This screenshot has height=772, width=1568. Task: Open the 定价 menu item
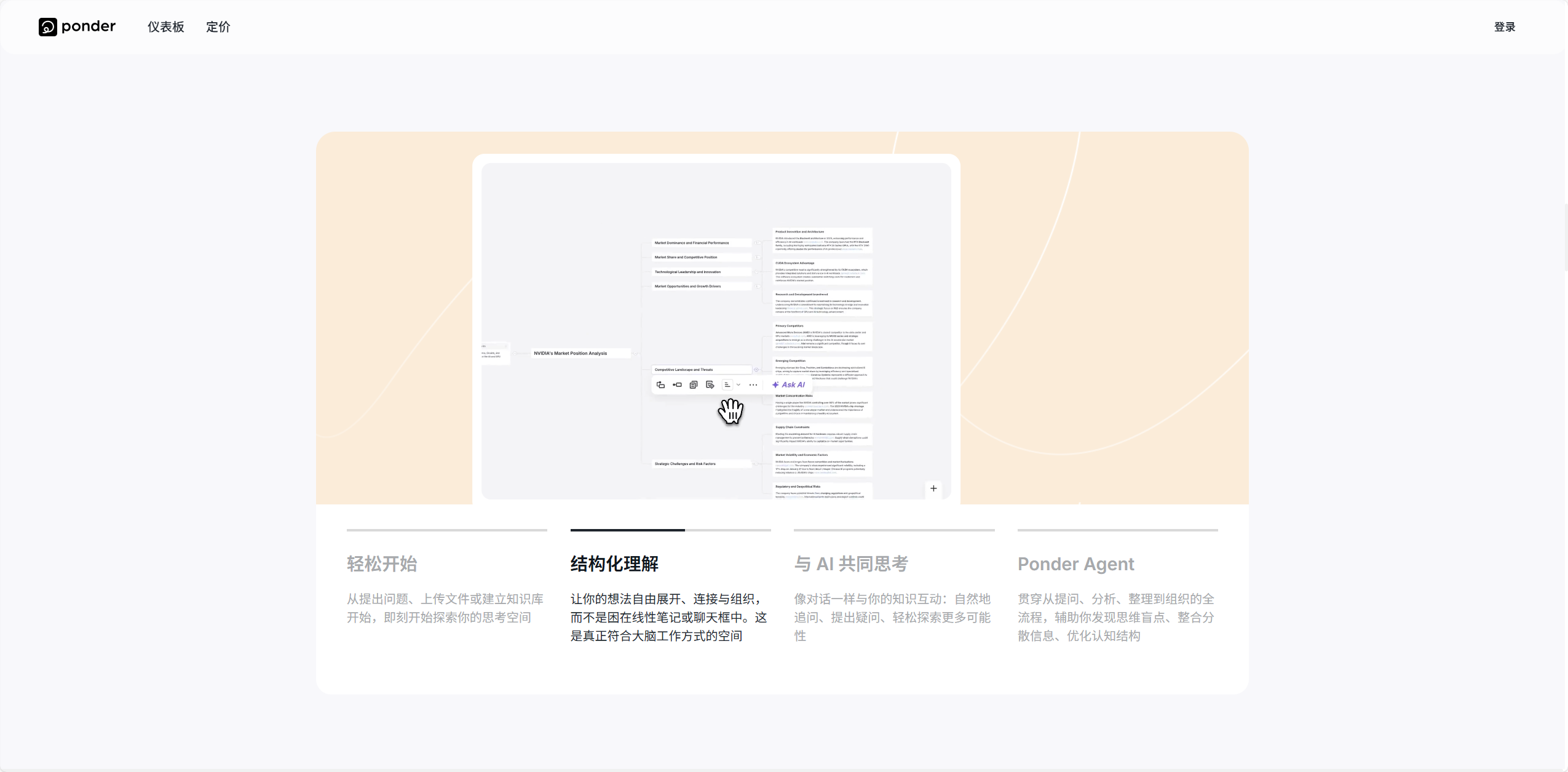pyautogui.click(x=218, y=27)
